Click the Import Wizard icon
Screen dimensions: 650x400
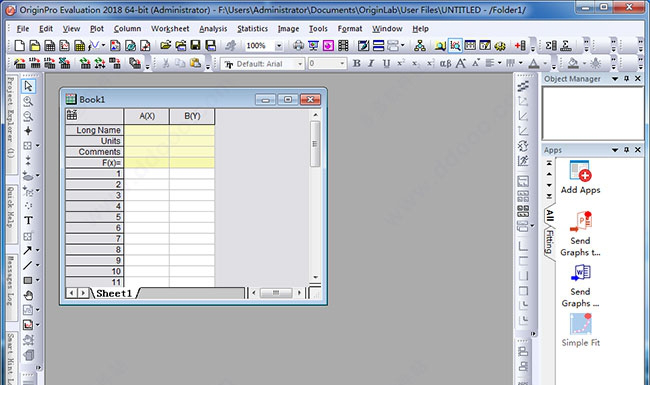pos(19,63)
